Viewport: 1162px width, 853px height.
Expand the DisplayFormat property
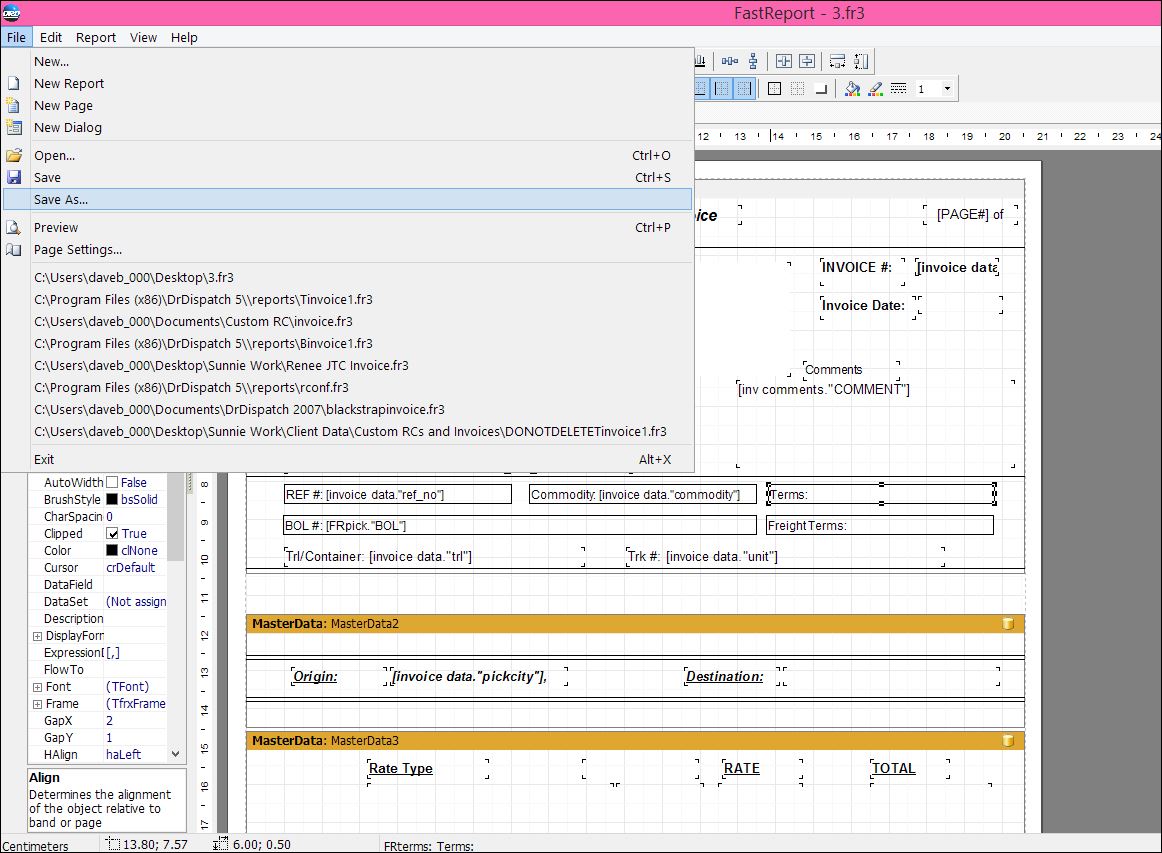pos(37,636)
